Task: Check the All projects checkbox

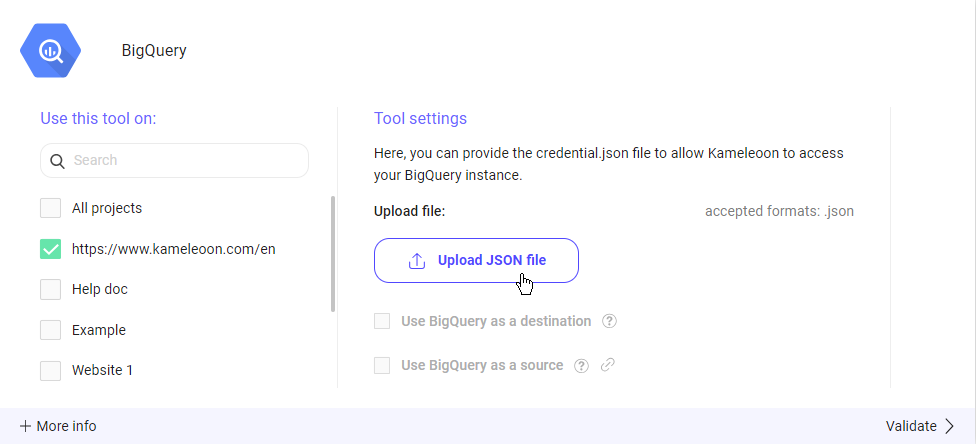Action: [50, 209]
